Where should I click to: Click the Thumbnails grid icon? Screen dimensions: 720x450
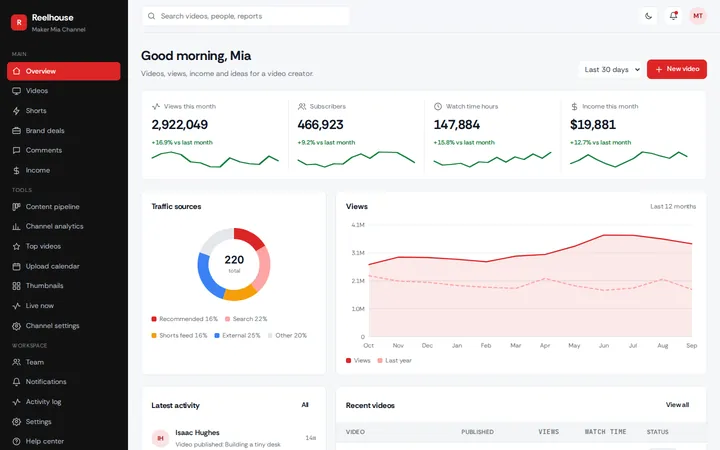point(17,286)
